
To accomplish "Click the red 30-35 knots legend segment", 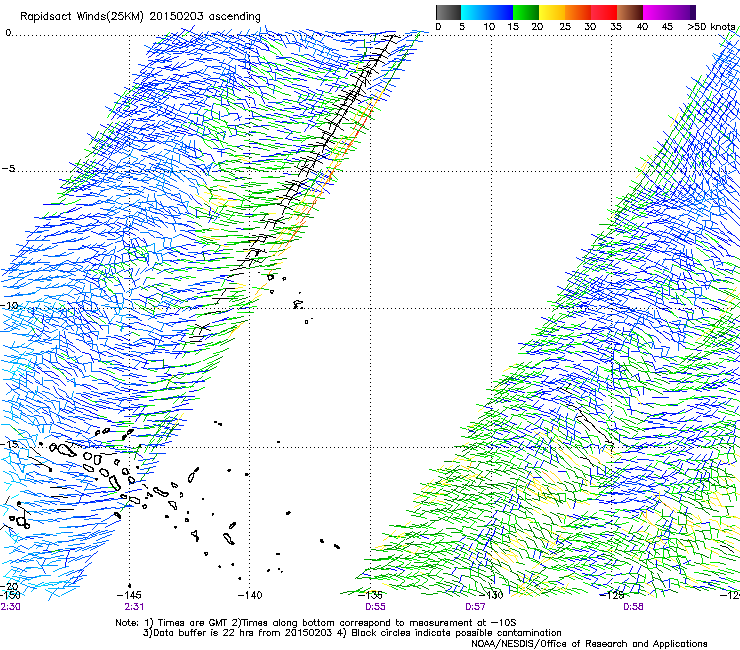I will 605,12.
